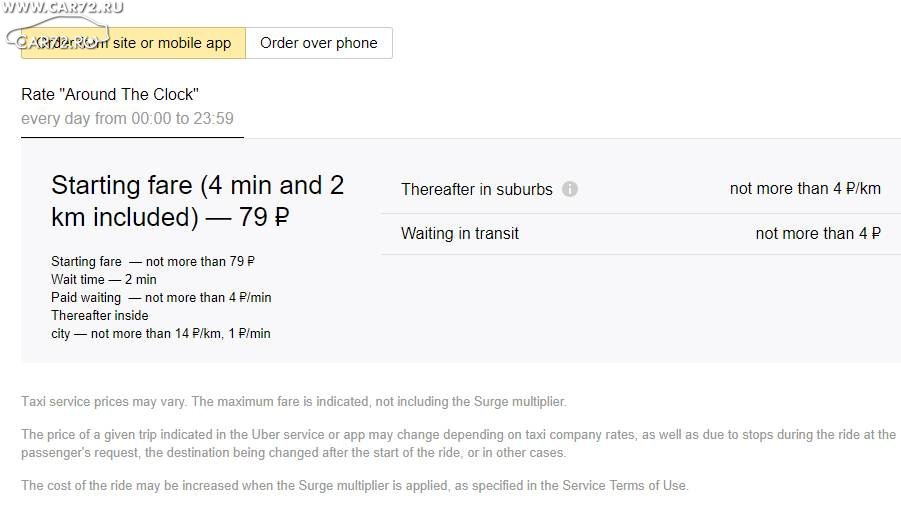Click the info icon beside Thereafter in suburbs
Viewport: 901px width, 506px height.
click(569, 189)
